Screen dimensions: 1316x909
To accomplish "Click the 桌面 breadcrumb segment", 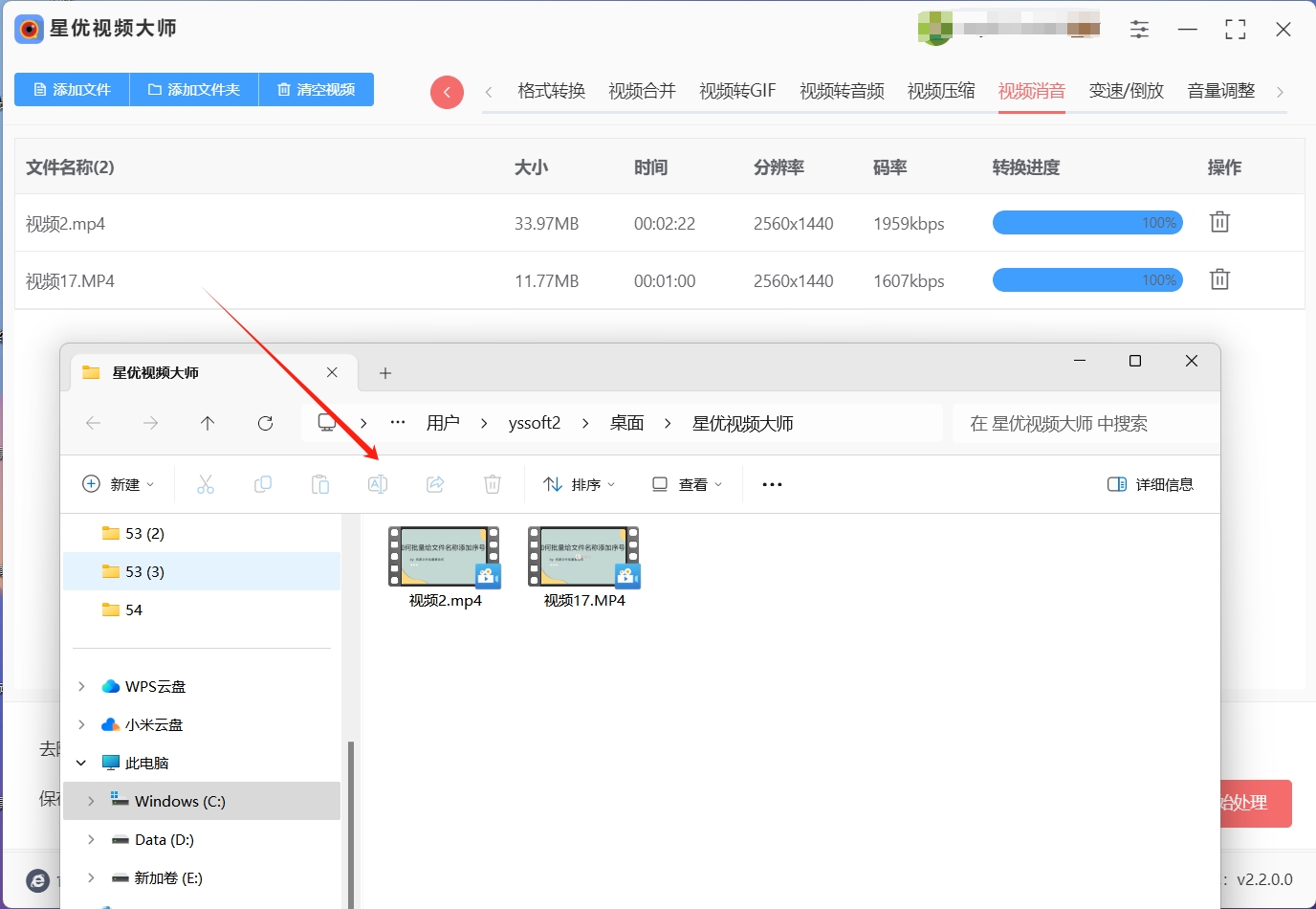I will tap(627, 423).
